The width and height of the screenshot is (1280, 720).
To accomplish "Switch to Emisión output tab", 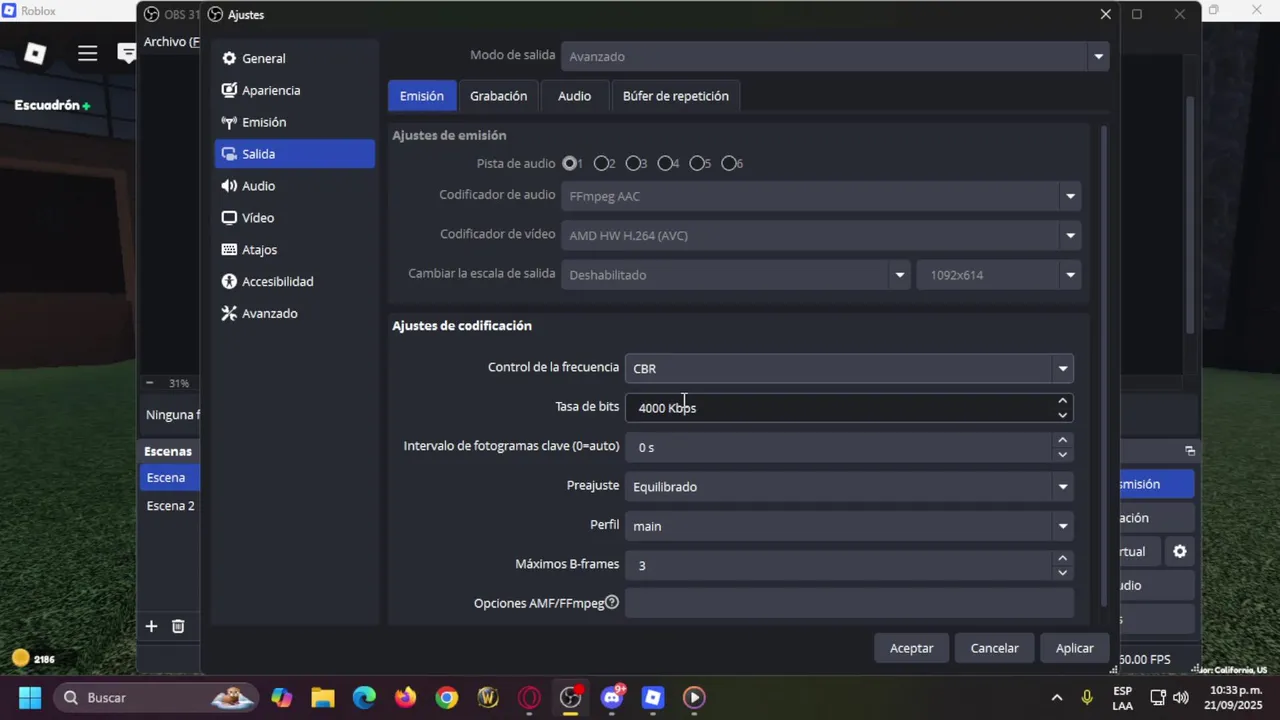I will (x=422, y=96).
